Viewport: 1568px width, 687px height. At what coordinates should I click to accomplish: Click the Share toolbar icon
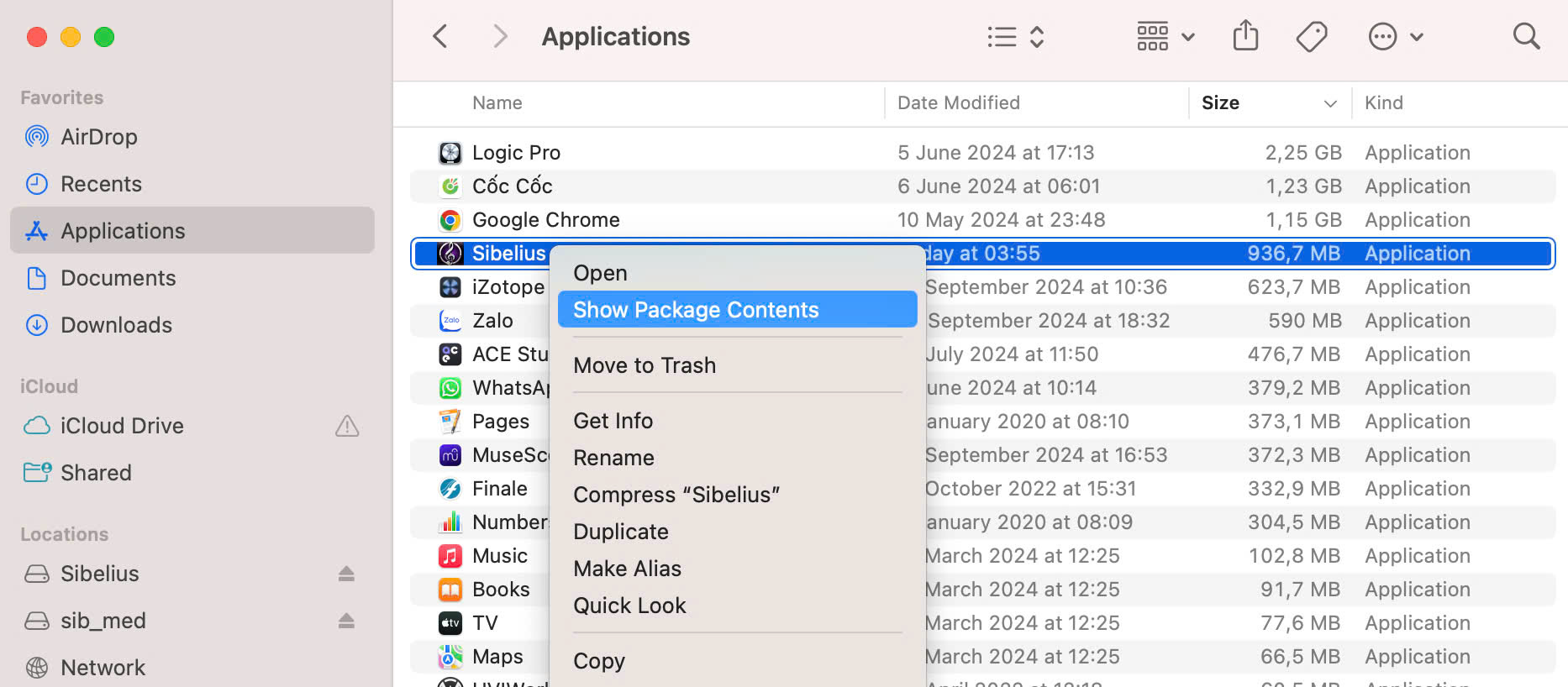[x=1245, y=35]
